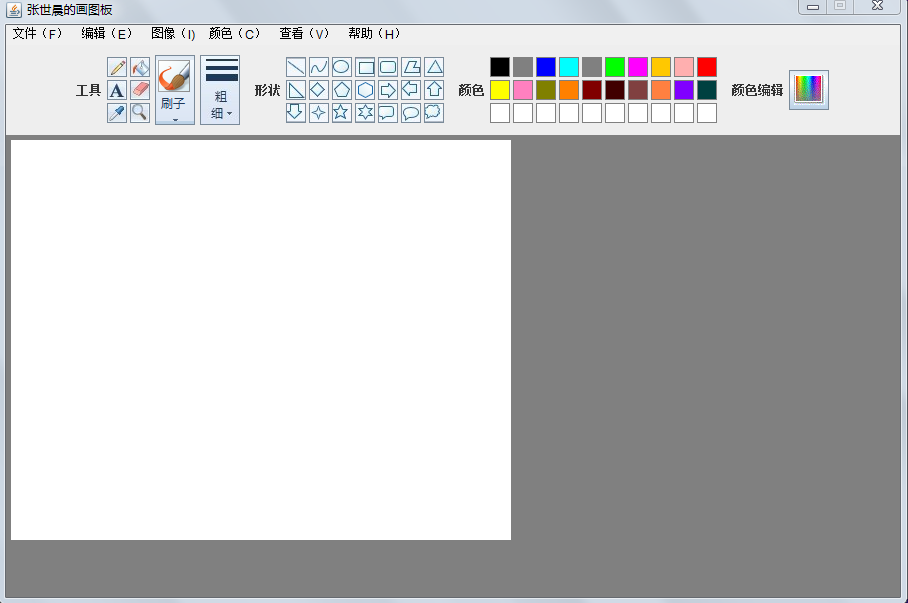Choose the four-point star shape

pos(319,113)
